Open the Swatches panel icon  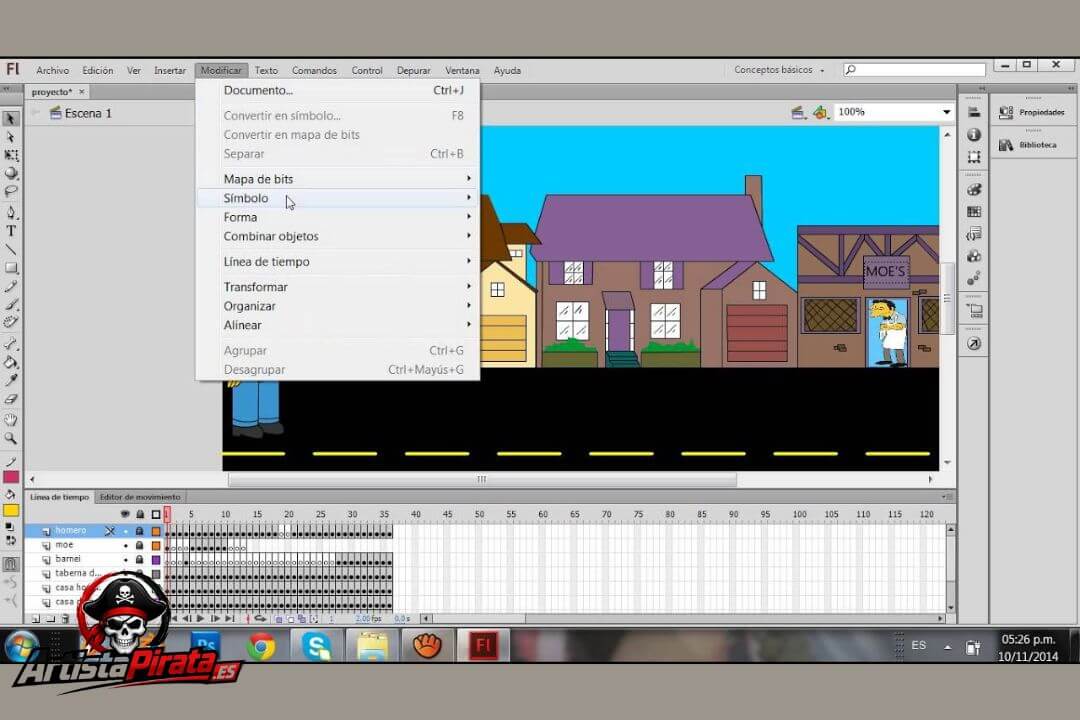(x=973, y=212)
